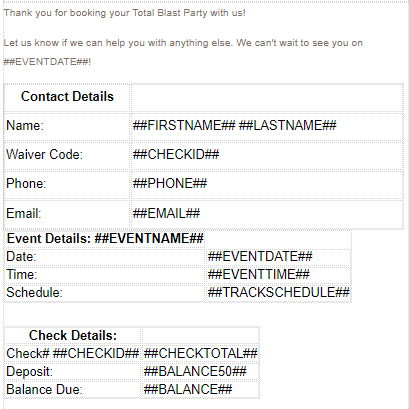The image size is (409, 409).
Task: Click the ##LASTNAME## placeholder
Action: click(288, 126)
